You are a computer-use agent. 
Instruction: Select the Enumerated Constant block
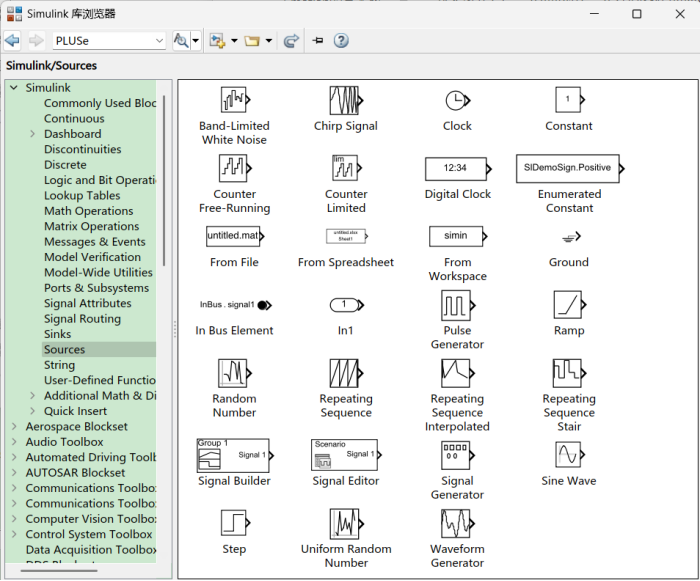point(570,168)
